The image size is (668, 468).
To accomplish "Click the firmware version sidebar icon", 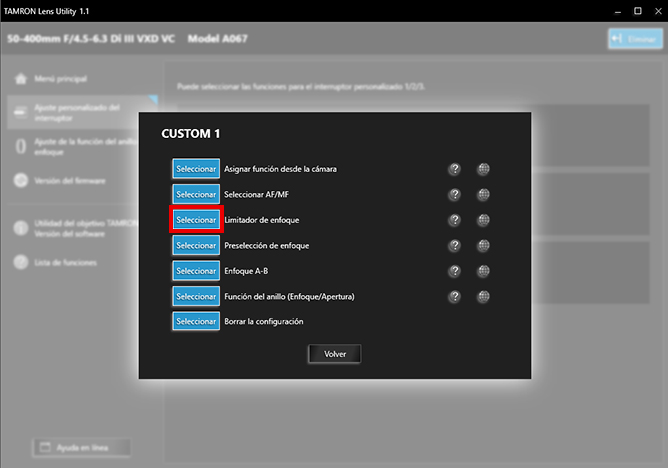I will [20, 181].
